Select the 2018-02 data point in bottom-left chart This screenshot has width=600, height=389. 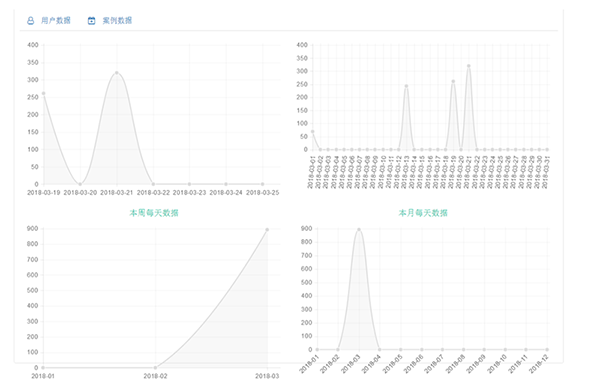click(x=155, y=368)
